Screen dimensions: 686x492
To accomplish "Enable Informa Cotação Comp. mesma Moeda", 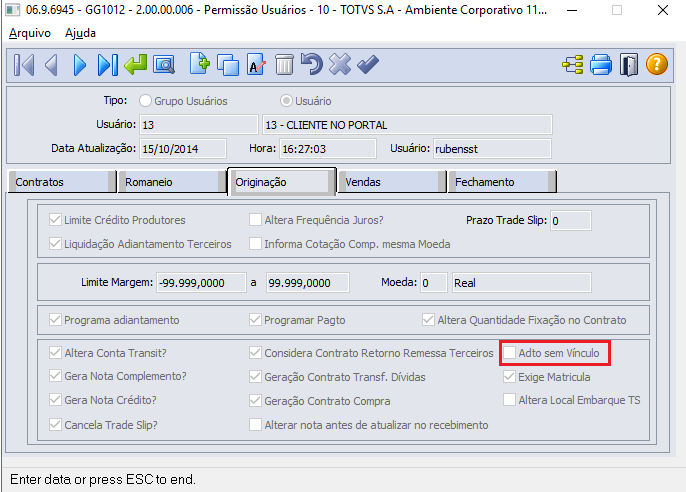I will pyautogui.click(x=255, y=244).
